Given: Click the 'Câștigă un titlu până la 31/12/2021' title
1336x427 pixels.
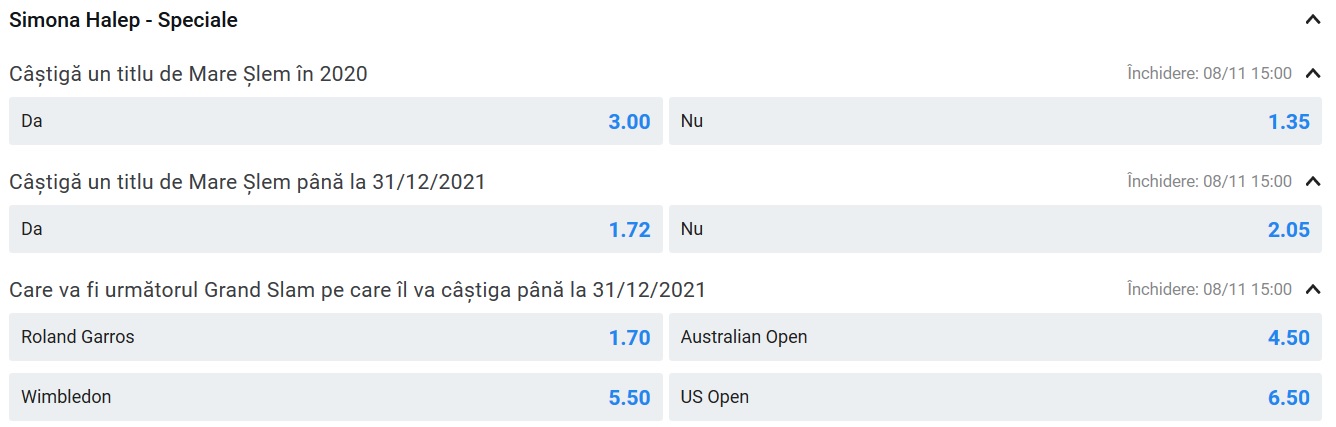Looking at the screenshot, I should pos(248,181).
